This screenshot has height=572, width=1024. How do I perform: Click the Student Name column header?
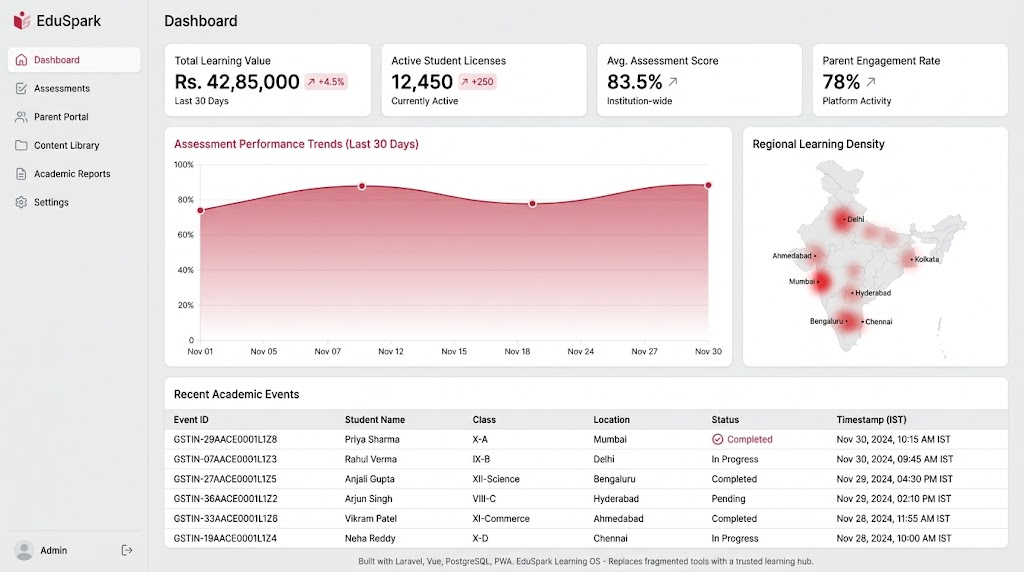(x=375, y=420)
